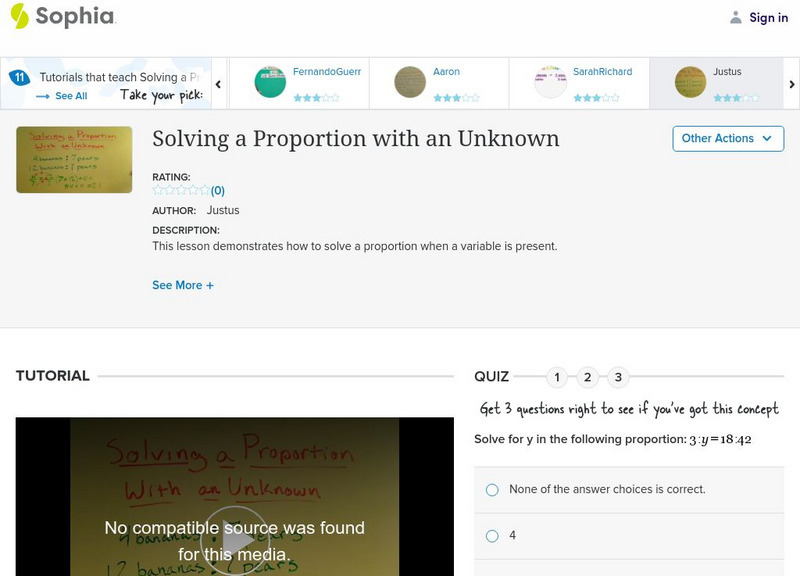Jump to quiz question 3
This screenshot has height=576, width=800.
point(618,378)
